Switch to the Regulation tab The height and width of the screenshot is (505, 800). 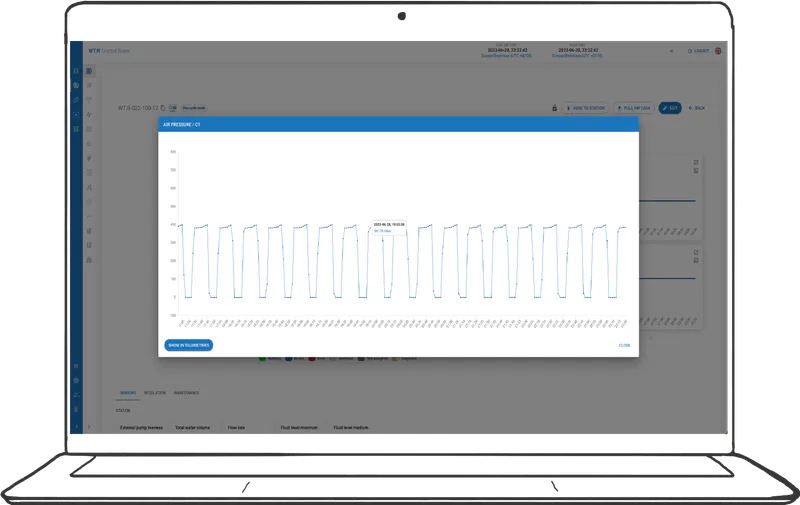point(155,393)
